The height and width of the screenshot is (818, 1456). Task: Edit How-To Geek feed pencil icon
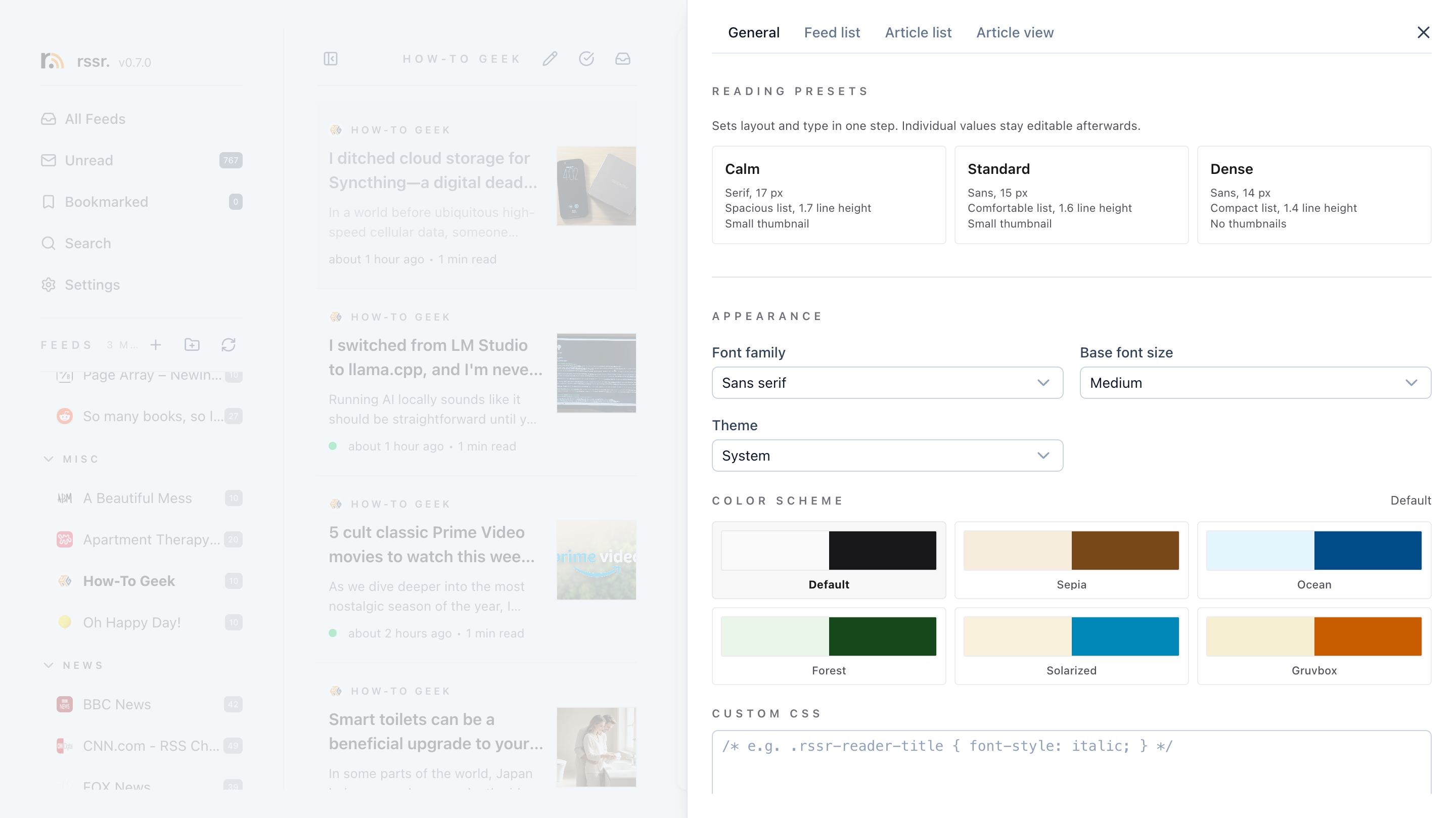click(550, 59)
